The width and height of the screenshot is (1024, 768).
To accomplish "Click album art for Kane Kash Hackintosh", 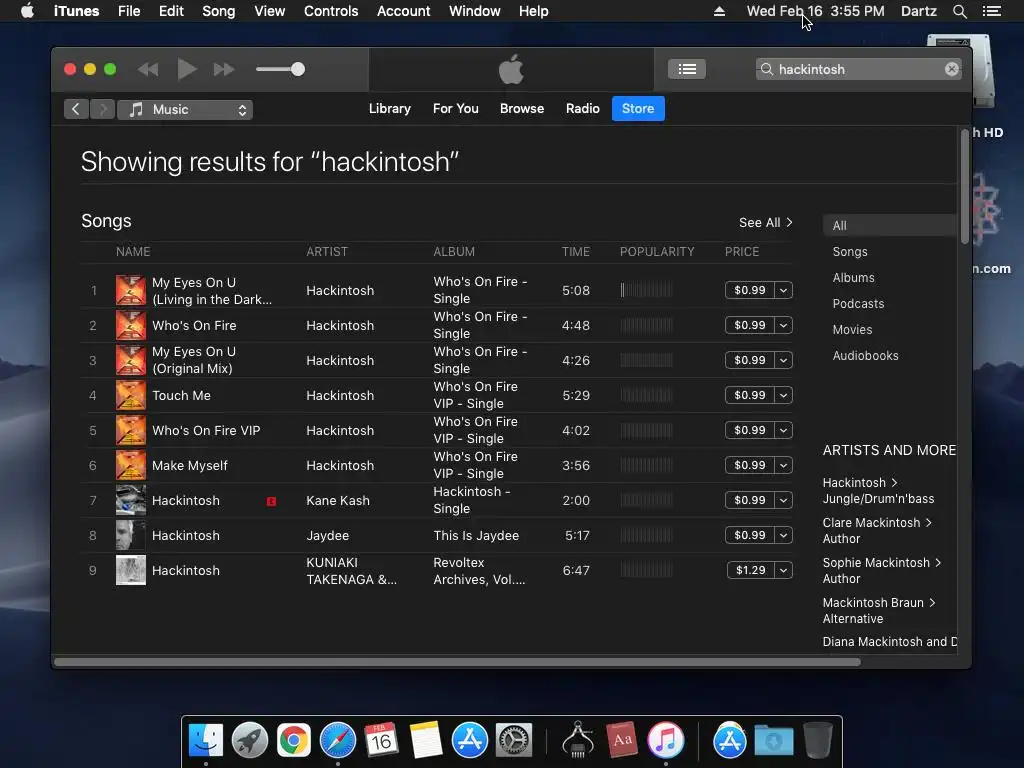I will pos(131,500).
